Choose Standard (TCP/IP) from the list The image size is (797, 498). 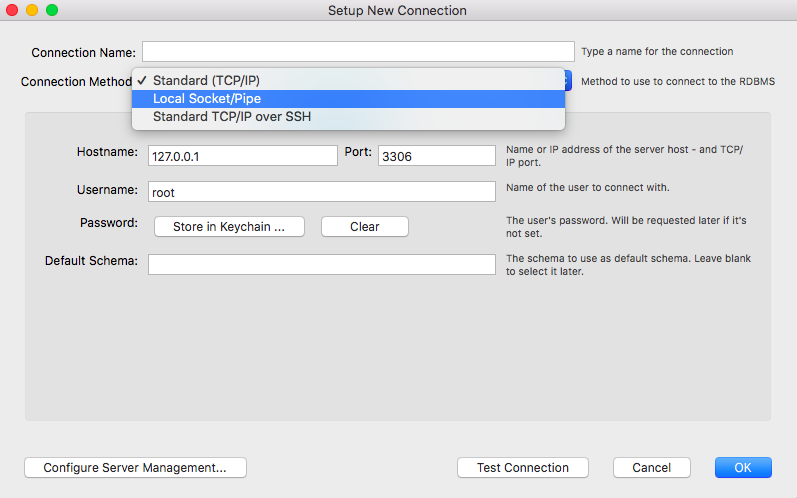[348, 81]
